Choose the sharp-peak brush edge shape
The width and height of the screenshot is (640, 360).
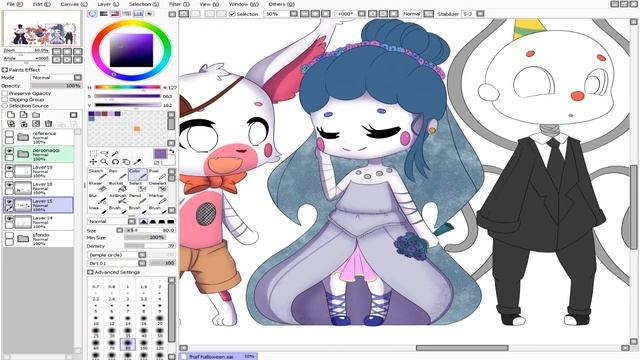144,221
